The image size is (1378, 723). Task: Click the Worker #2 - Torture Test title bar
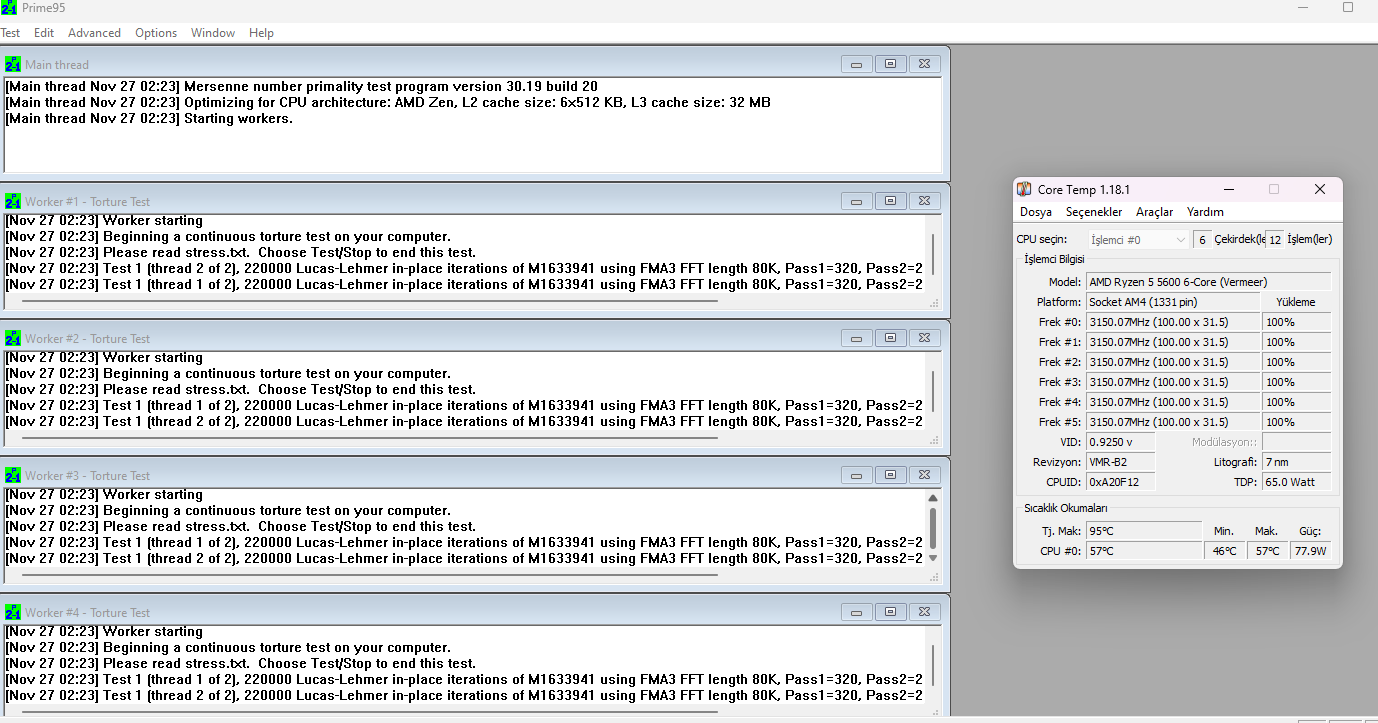(x=473, y=338)
